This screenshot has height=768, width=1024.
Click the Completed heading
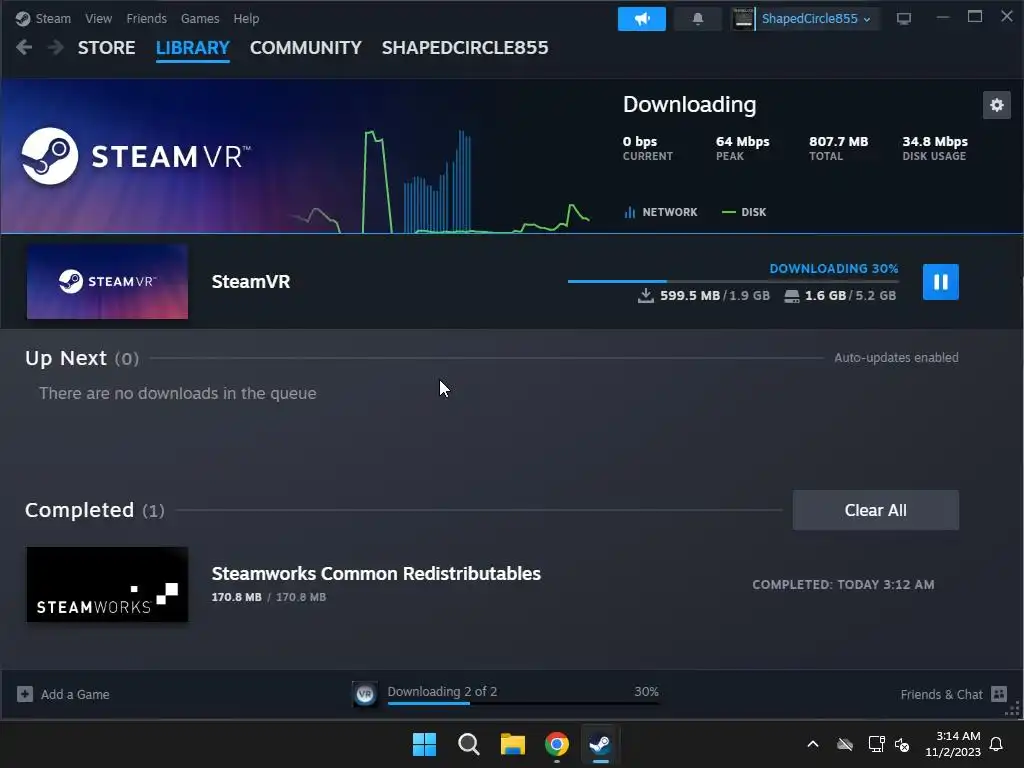[x=79, y=510]
